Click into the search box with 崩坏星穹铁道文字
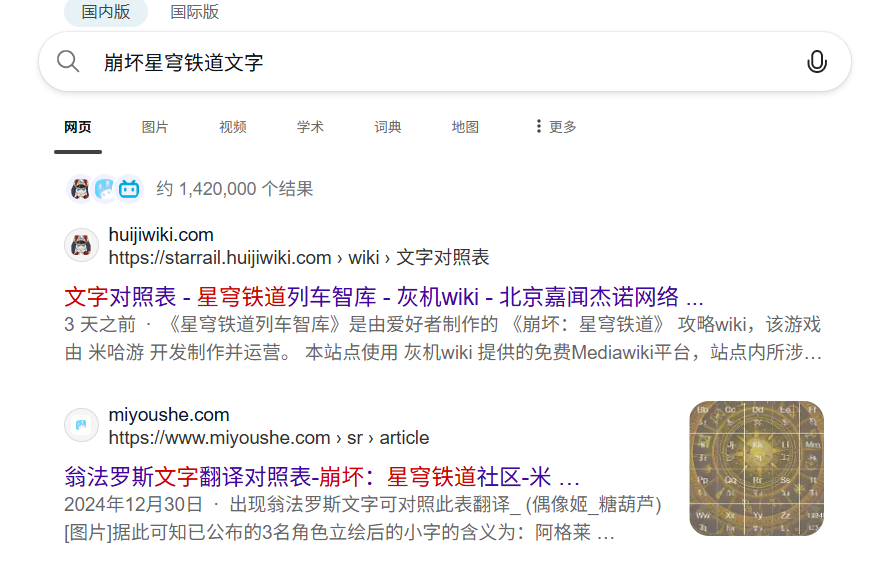This screenshot has height=587, width=875. pyautogui.click(x=445, y=61)
